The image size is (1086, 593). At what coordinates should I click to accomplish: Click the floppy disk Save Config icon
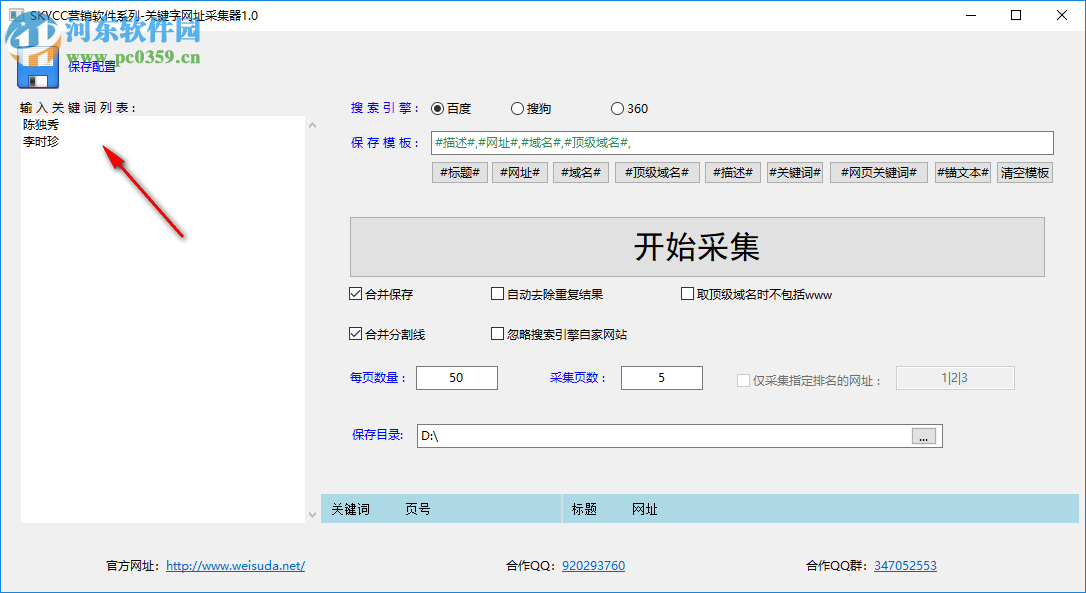point(37,66)
